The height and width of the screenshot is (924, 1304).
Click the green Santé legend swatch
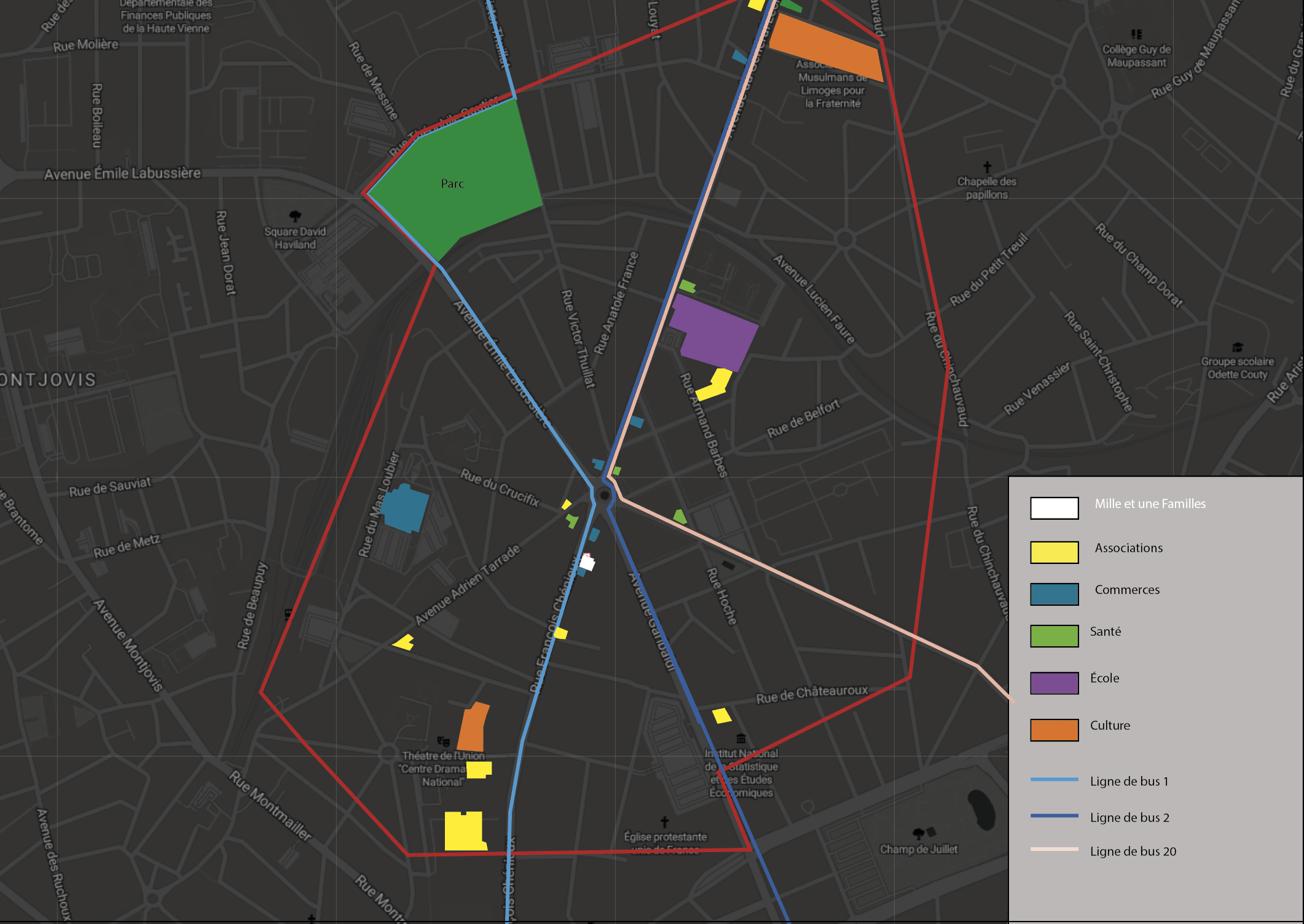pyautogui.click(x=1054, y=636)
